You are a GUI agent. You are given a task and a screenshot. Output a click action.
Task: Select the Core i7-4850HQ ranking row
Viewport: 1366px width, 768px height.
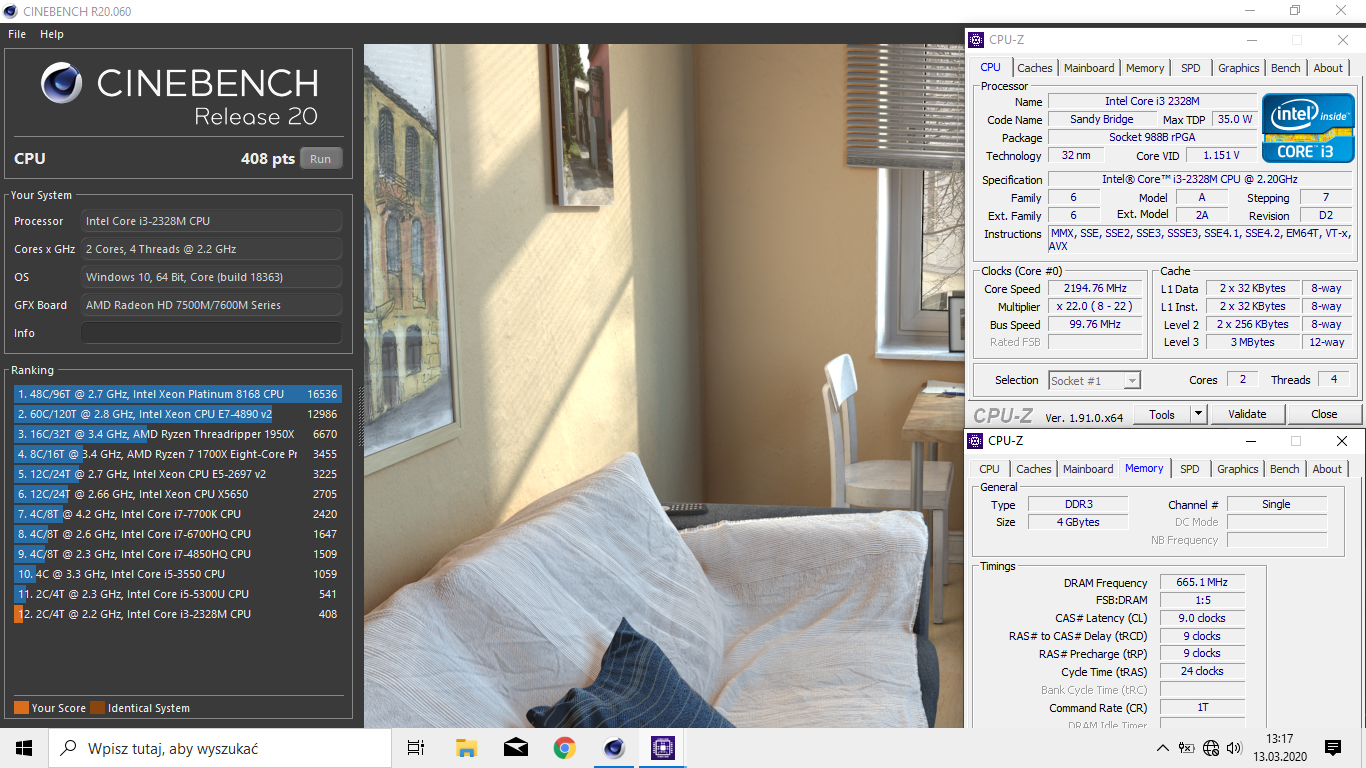click(178, 554)
